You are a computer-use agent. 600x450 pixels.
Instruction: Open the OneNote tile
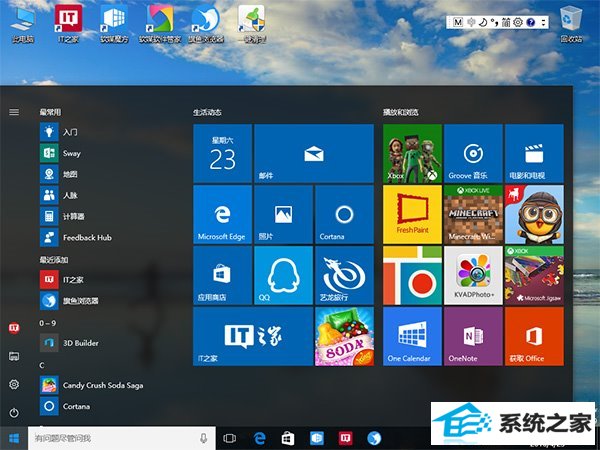pos(473,336)
